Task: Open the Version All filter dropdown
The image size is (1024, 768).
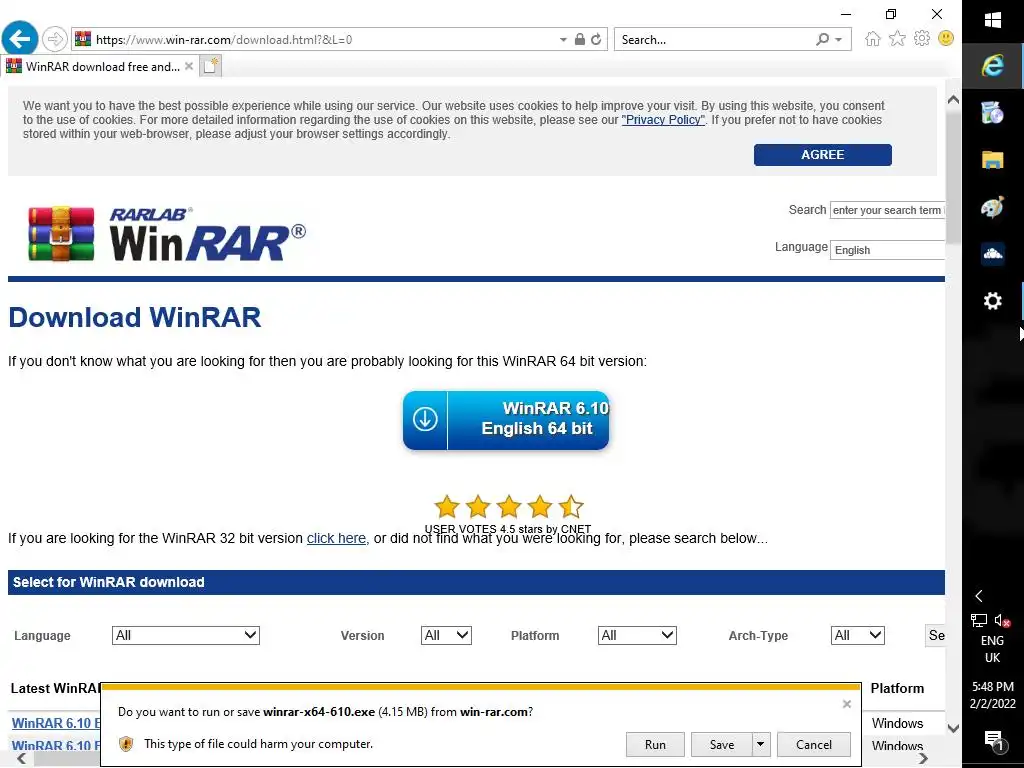Action: click(446, 635)
